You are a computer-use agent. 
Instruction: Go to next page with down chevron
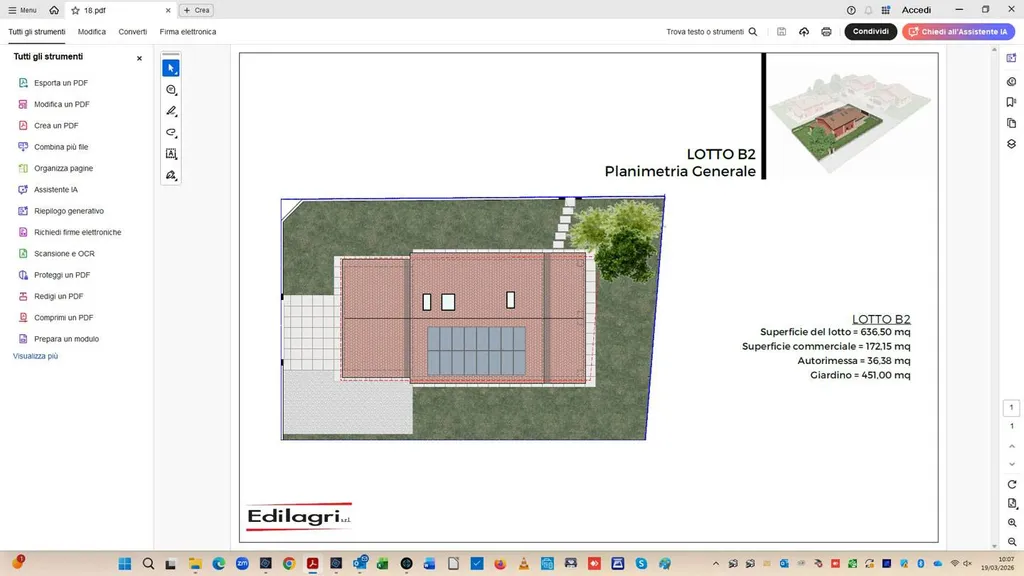[1011, 462]
